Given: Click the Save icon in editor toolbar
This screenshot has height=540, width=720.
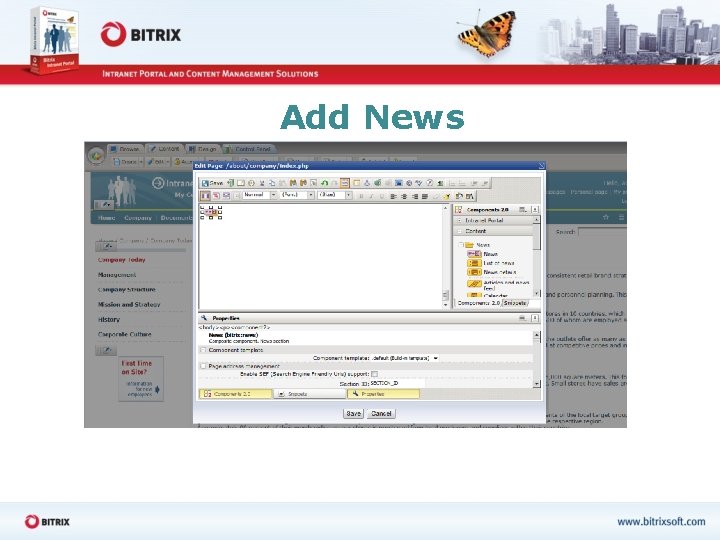Looking at the screenshot, I should pyautogui.click(x=212, y=183).
